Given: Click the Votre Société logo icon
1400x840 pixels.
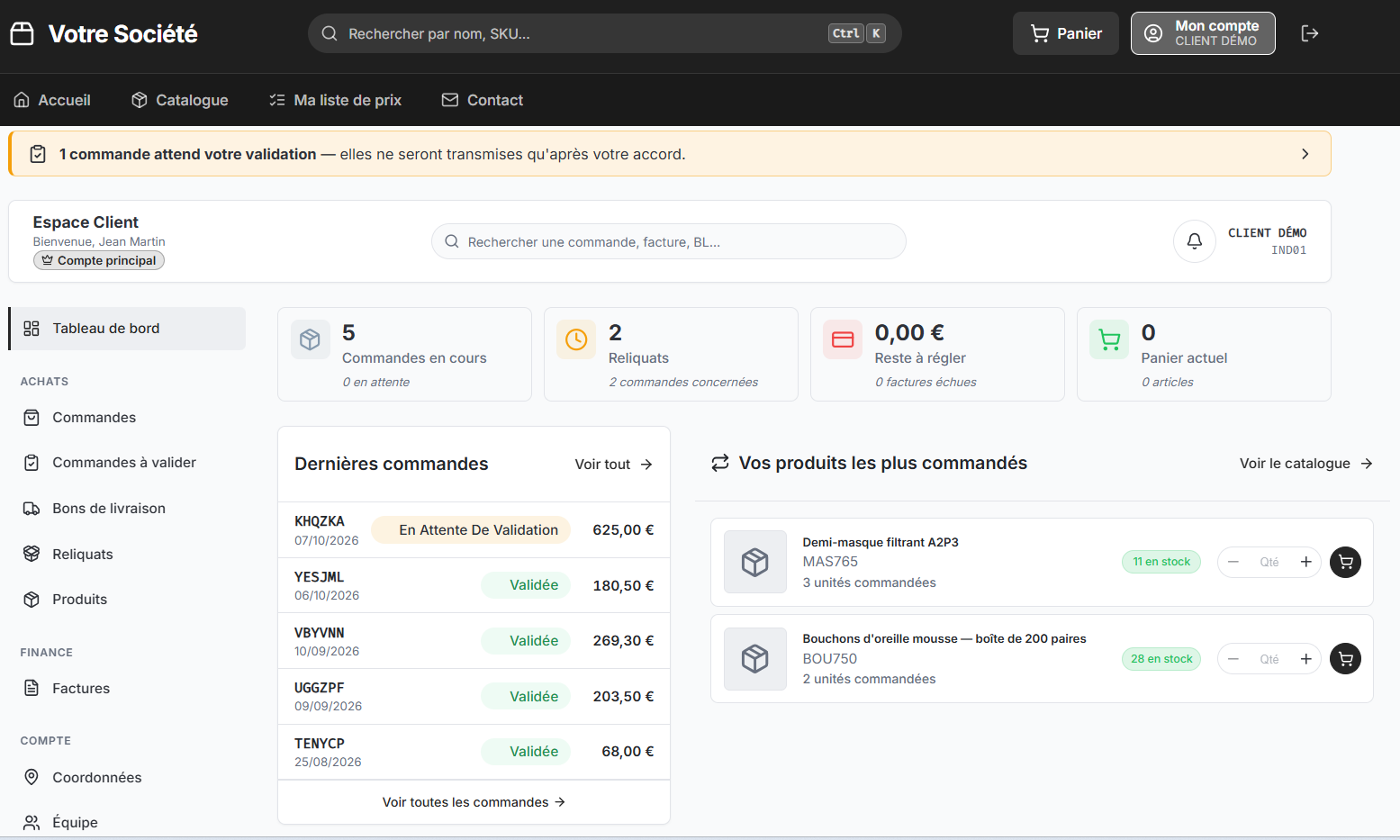Looking at the screenshot, I should pyautogui.click(x=22, y=33).
